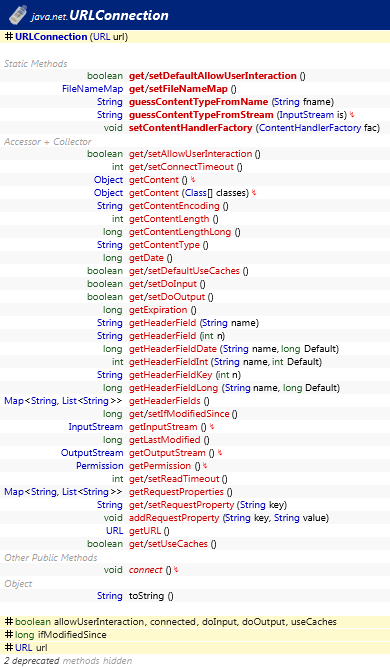Click the ifModifiedSince field entry
Image resolution: width=390 pixels, height=667 pixels.
(72, 635)
